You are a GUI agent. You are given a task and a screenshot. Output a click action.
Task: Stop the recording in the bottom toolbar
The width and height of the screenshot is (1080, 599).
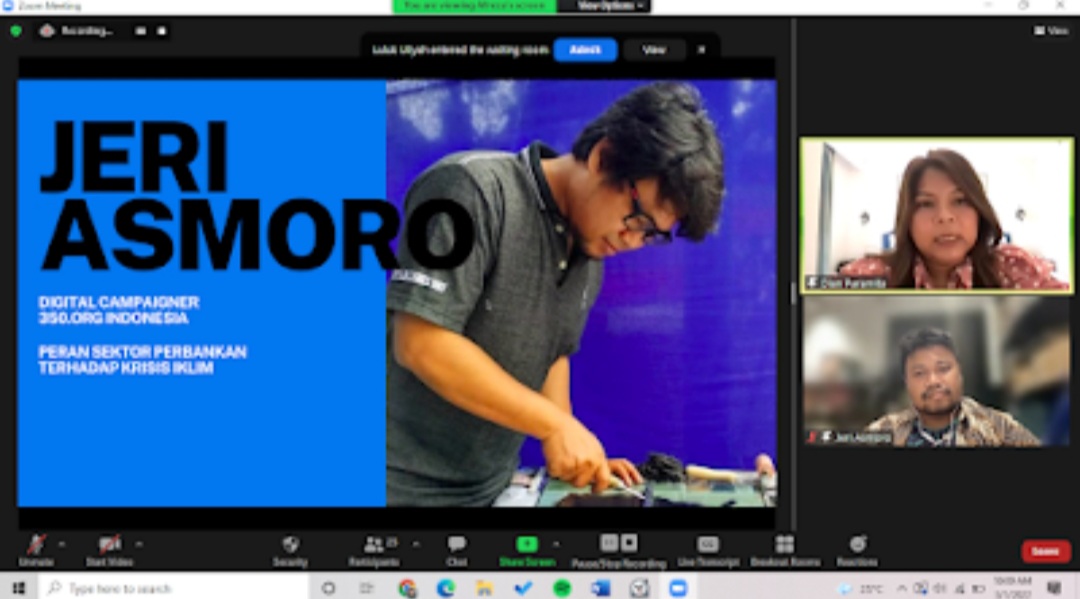pyautogui.click(x=629, y=543)
